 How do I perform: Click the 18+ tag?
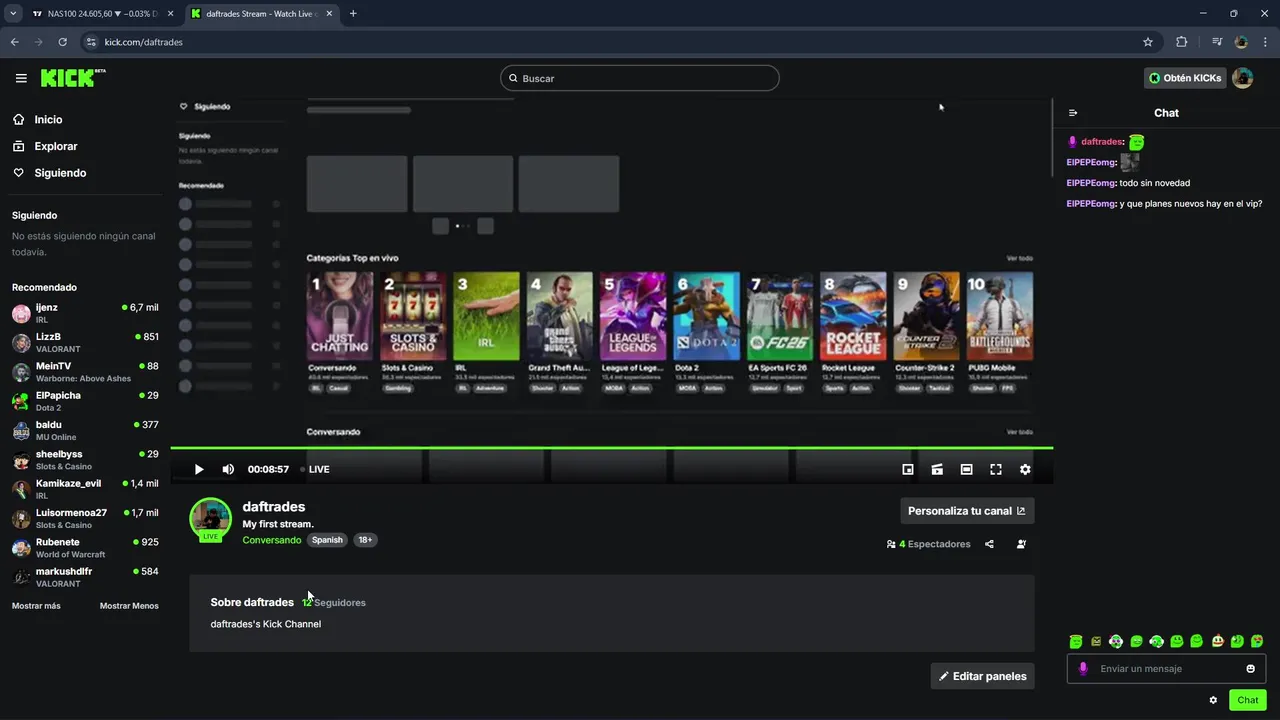tap(365, 540)
